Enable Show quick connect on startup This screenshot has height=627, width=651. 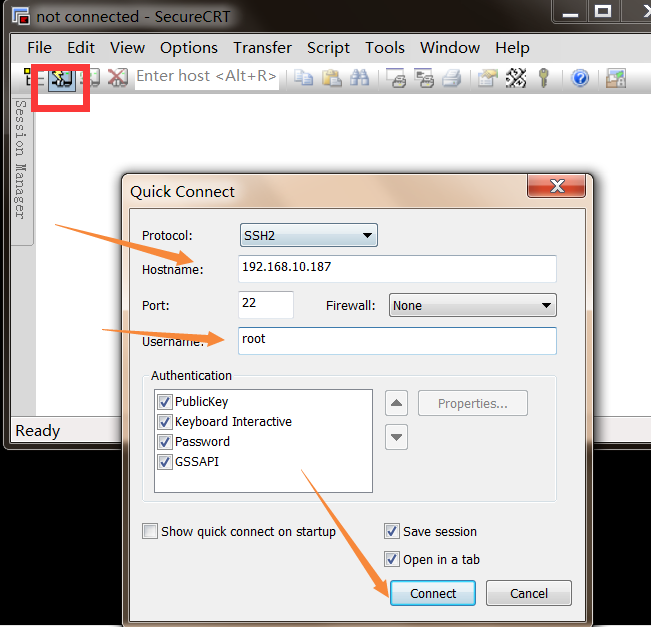pos(150,531)
